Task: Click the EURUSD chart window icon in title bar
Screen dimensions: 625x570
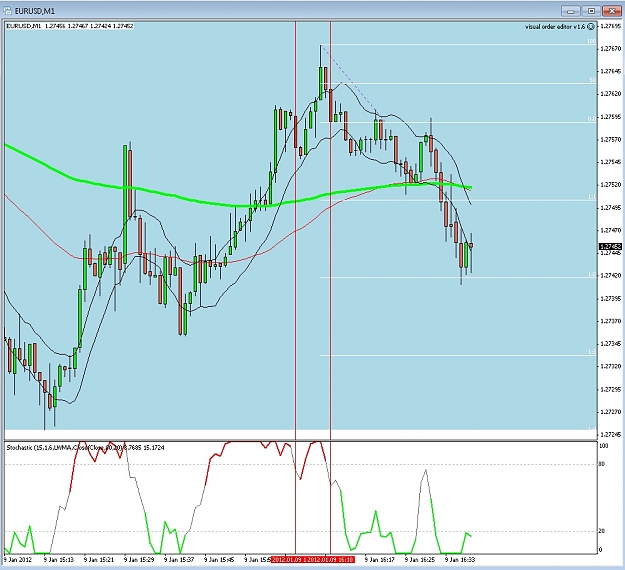Action: click(x=8, y=11)
